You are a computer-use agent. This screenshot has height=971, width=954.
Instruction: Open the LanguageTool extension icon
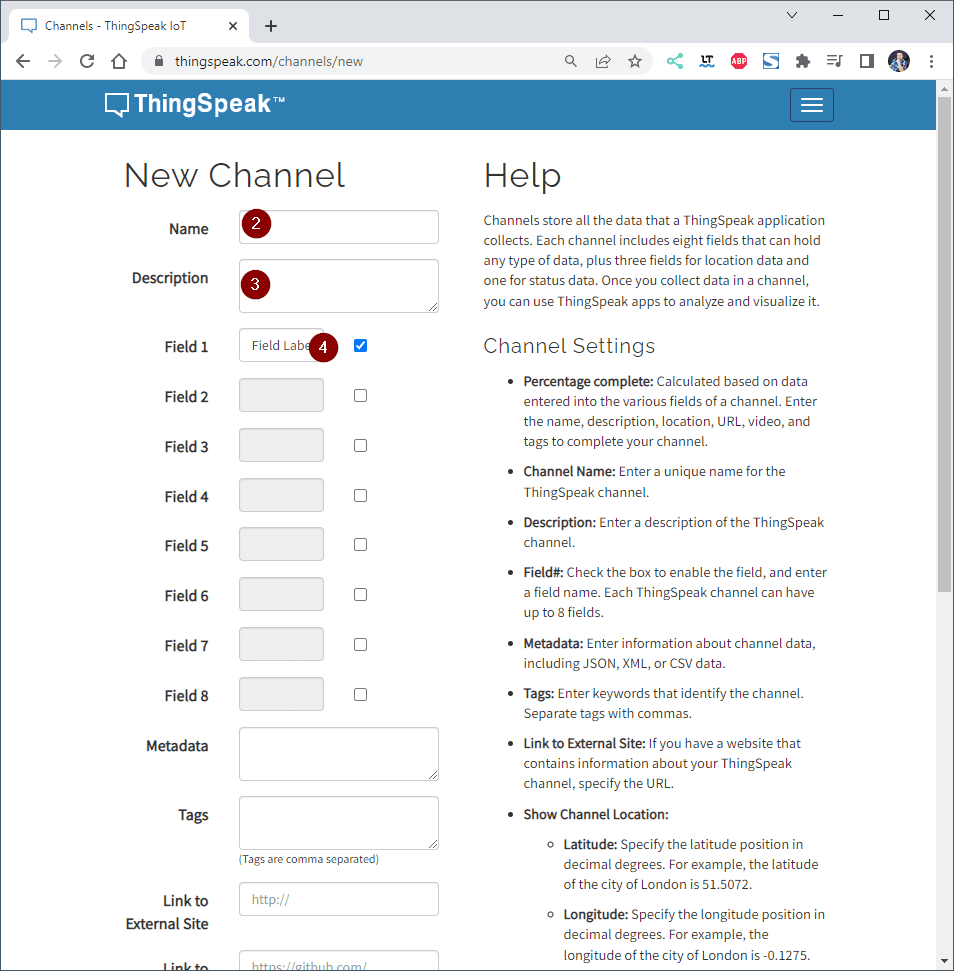point(707,61)
